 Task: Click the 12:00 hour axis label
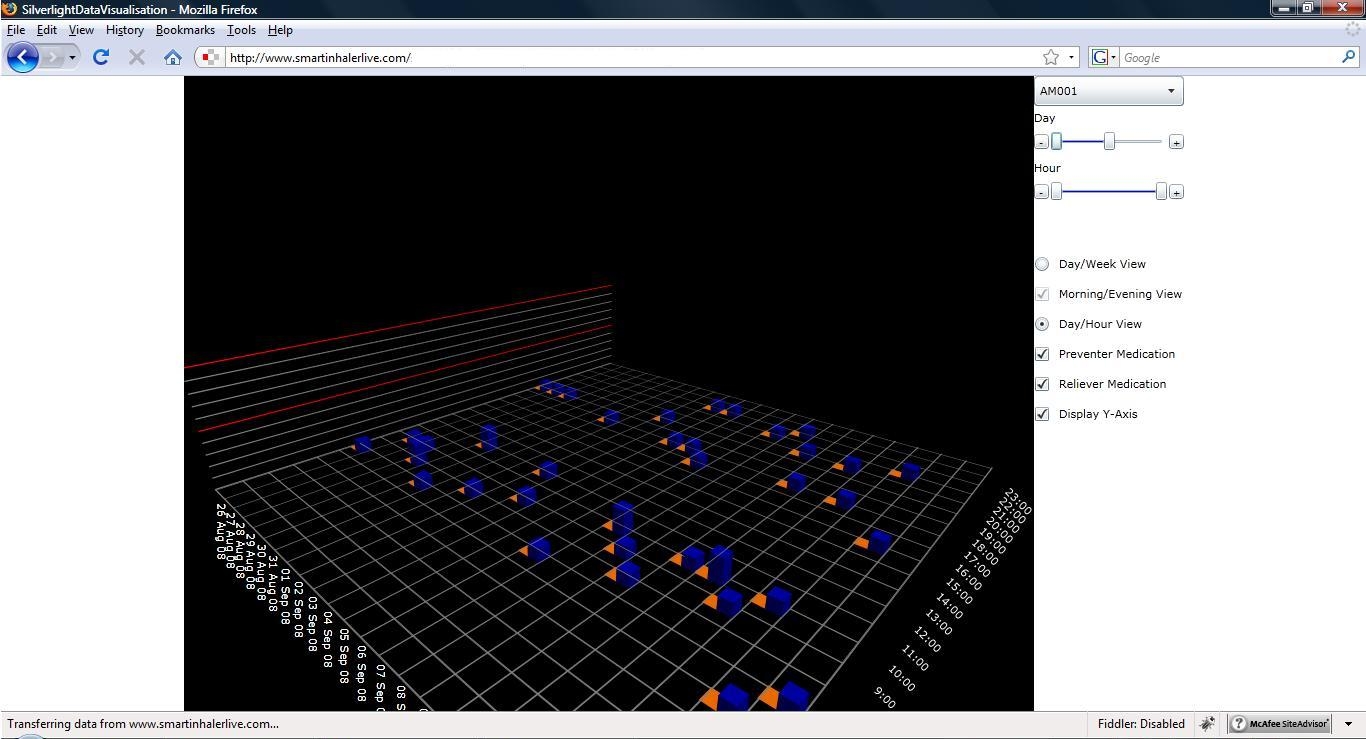tap(927, 639)
